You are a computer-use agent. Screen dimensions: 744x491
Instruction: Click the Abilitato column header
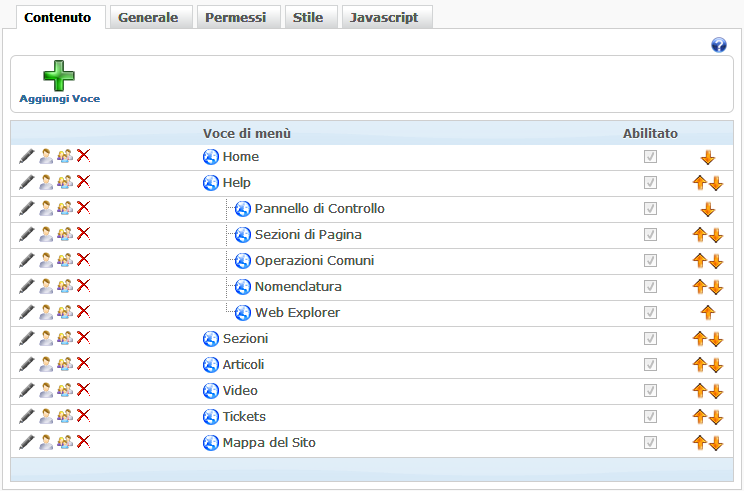[650, 133]
